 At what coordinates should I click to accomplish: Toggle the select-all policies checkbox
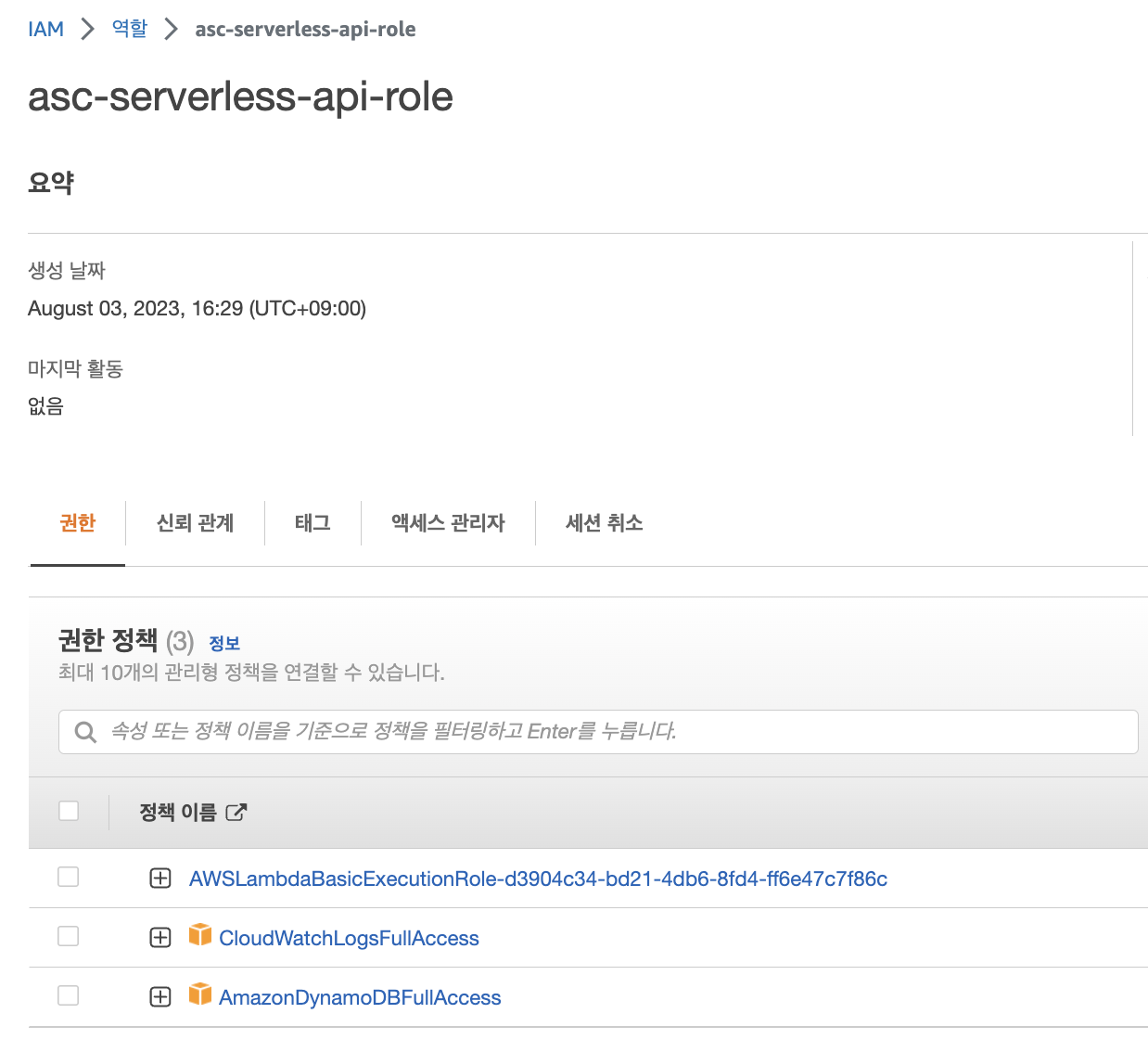tap(69, 811)
